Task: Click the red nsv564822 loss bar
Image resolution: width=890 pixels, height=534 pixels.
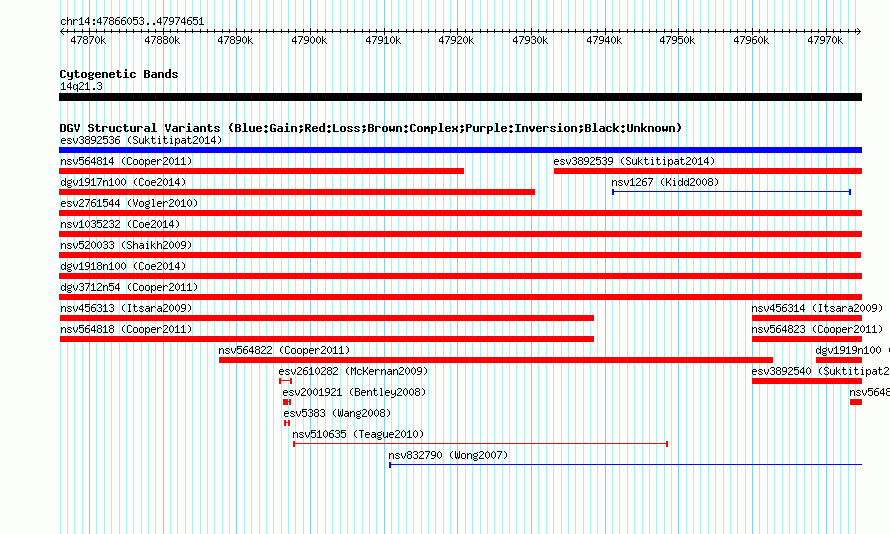Action: 496,360
